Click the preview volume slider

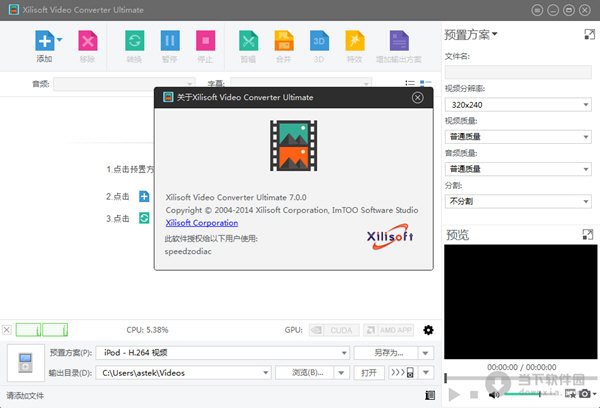[x=523, y=394]
